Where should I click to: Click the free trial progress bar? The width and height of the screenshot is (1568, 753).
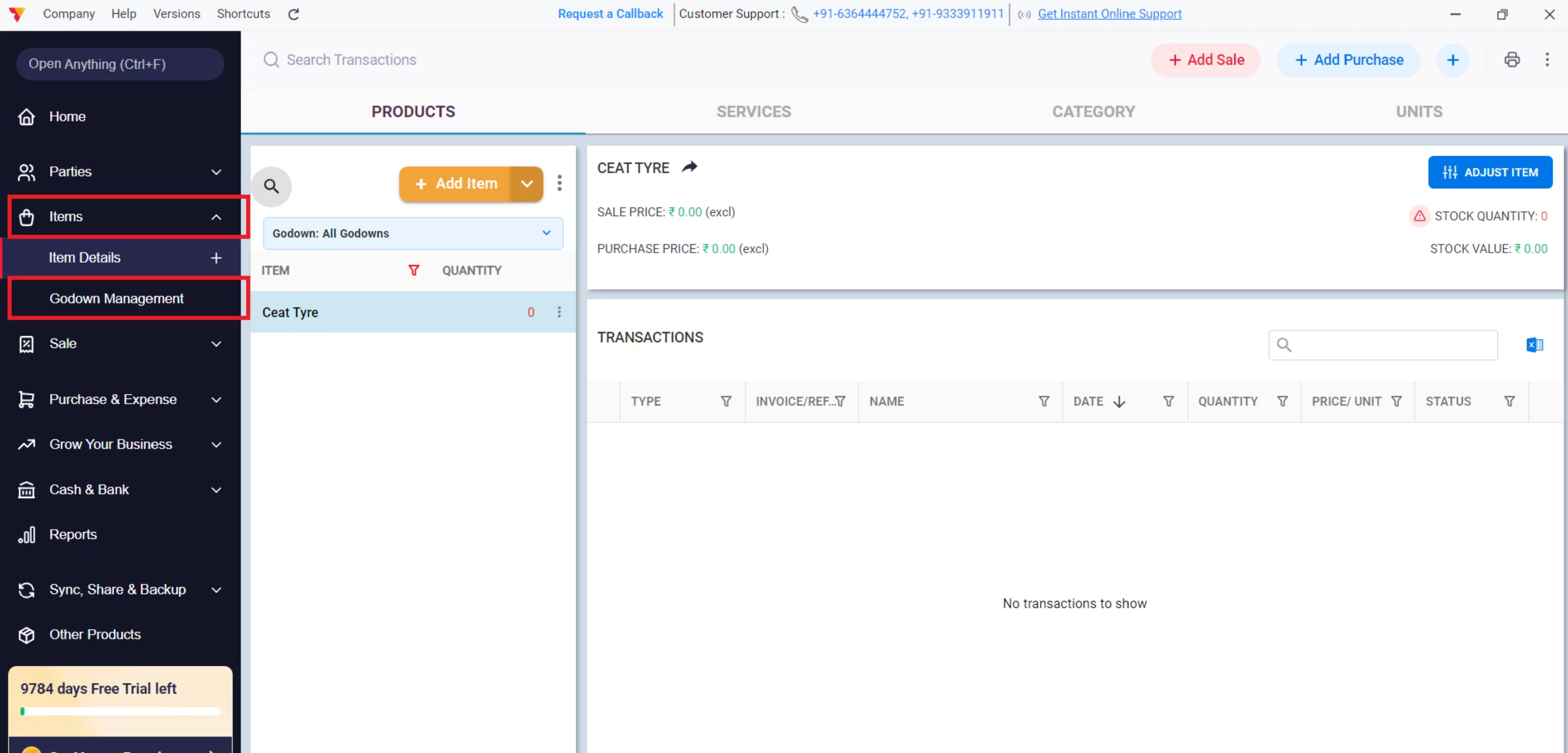(x=120, y=711)
